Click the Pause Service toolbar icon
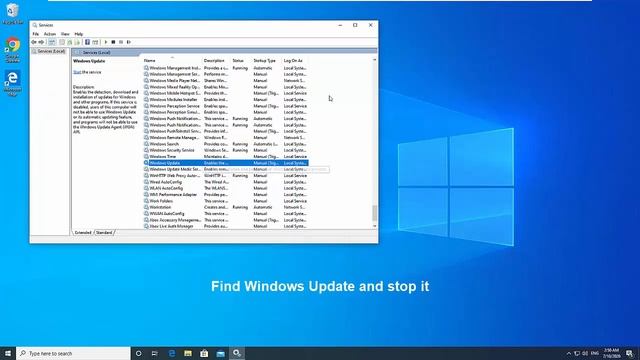Screen dimensions: 640x360 coord(121,42)
